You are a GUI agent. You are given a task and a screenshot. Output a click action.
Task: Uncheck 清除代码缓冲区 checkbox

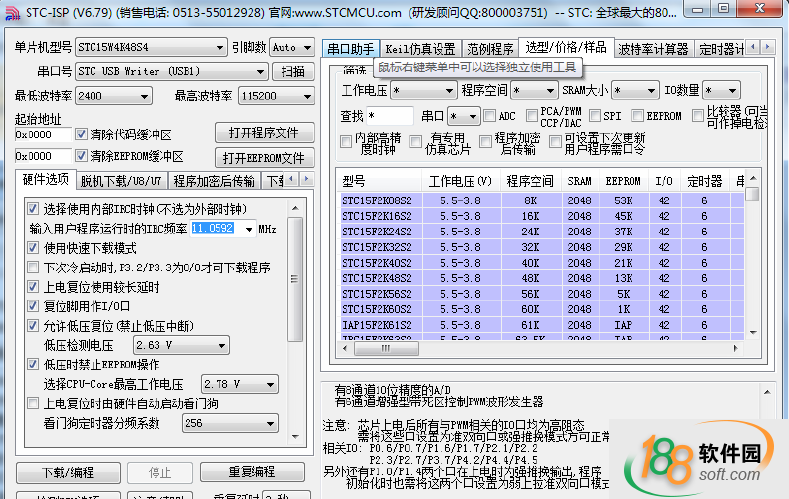82,134
